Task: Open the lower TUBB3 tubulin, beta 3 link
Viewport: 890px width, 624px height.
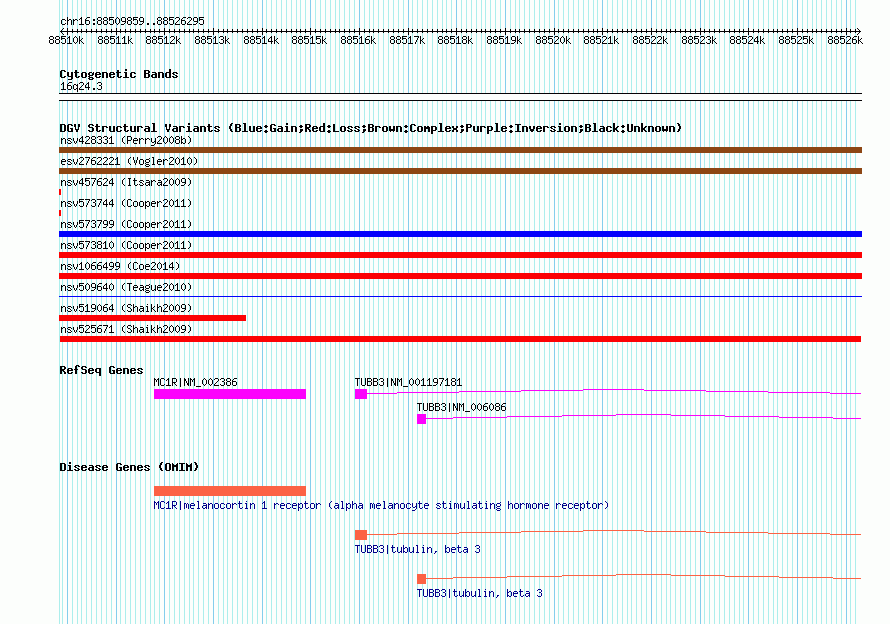Action: pos(480,593)
